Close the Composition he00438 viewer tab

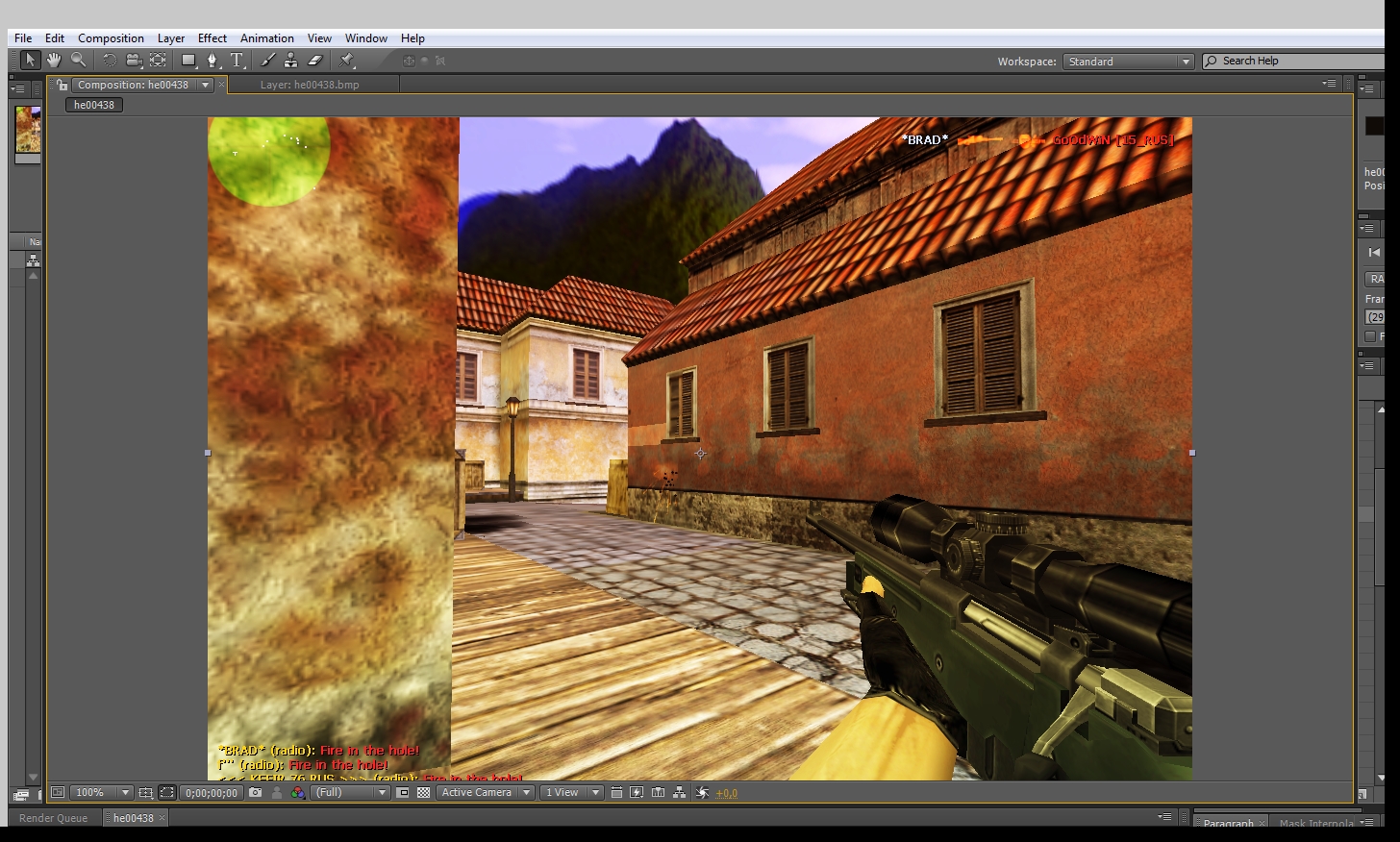(221, 85)
